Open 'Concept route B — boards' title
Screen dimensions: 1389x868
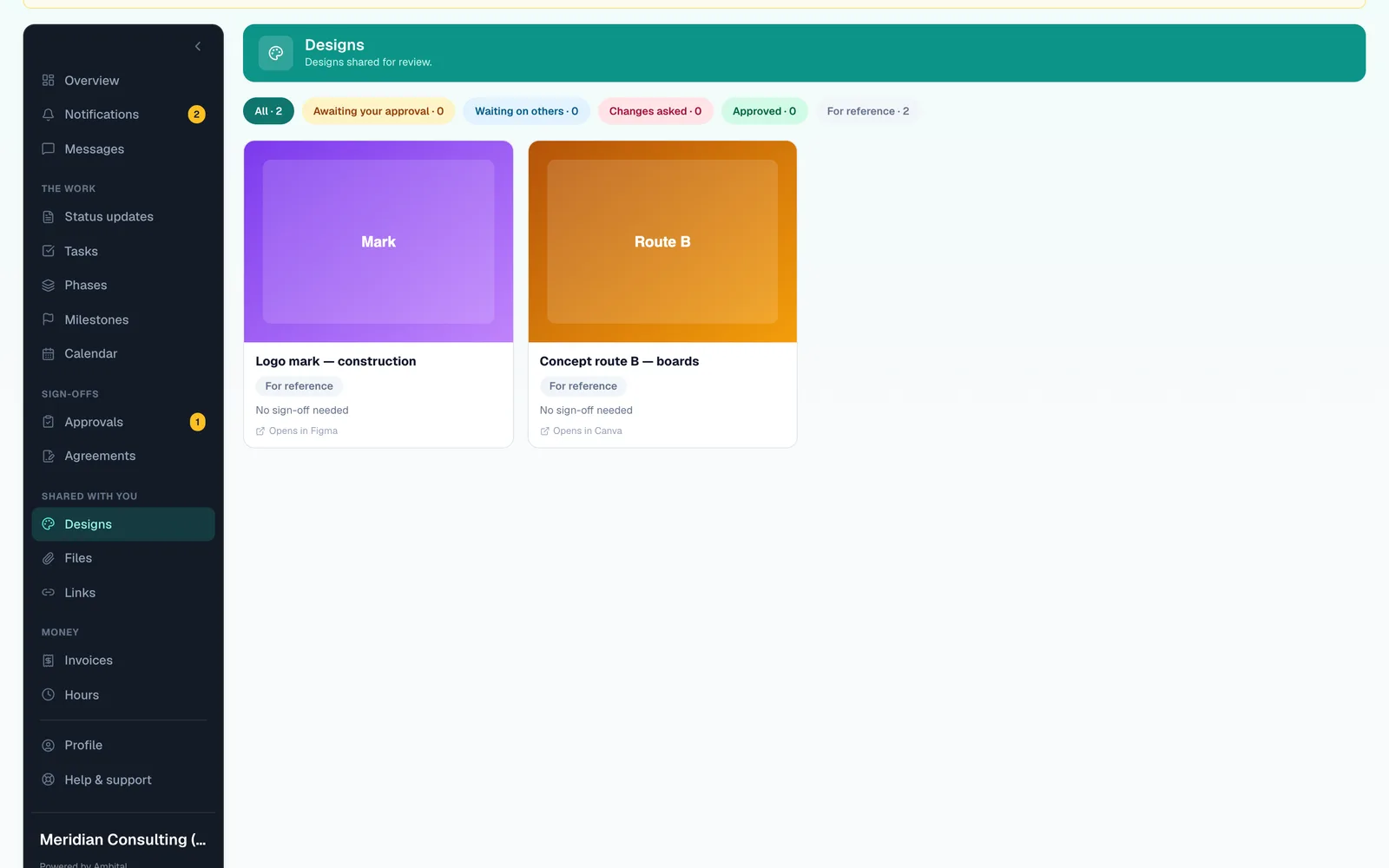tap(619, 361)
